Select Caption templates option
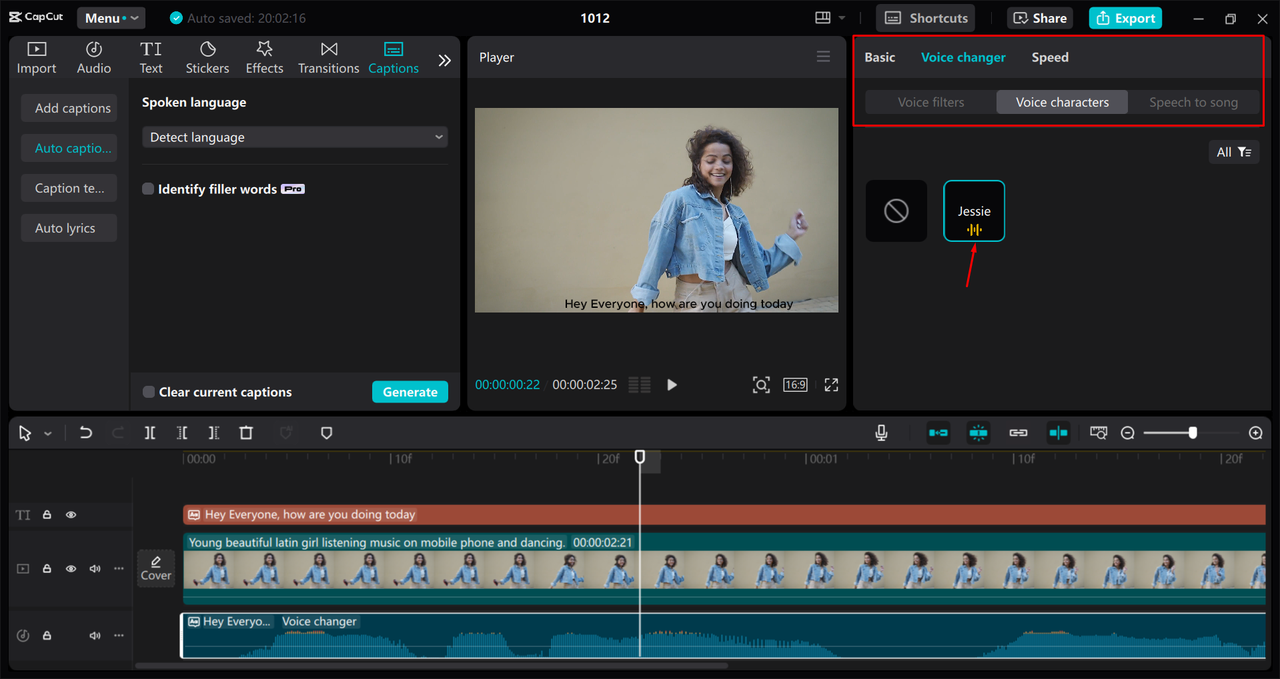This screenshot has width=1280, height=679. 69,188
